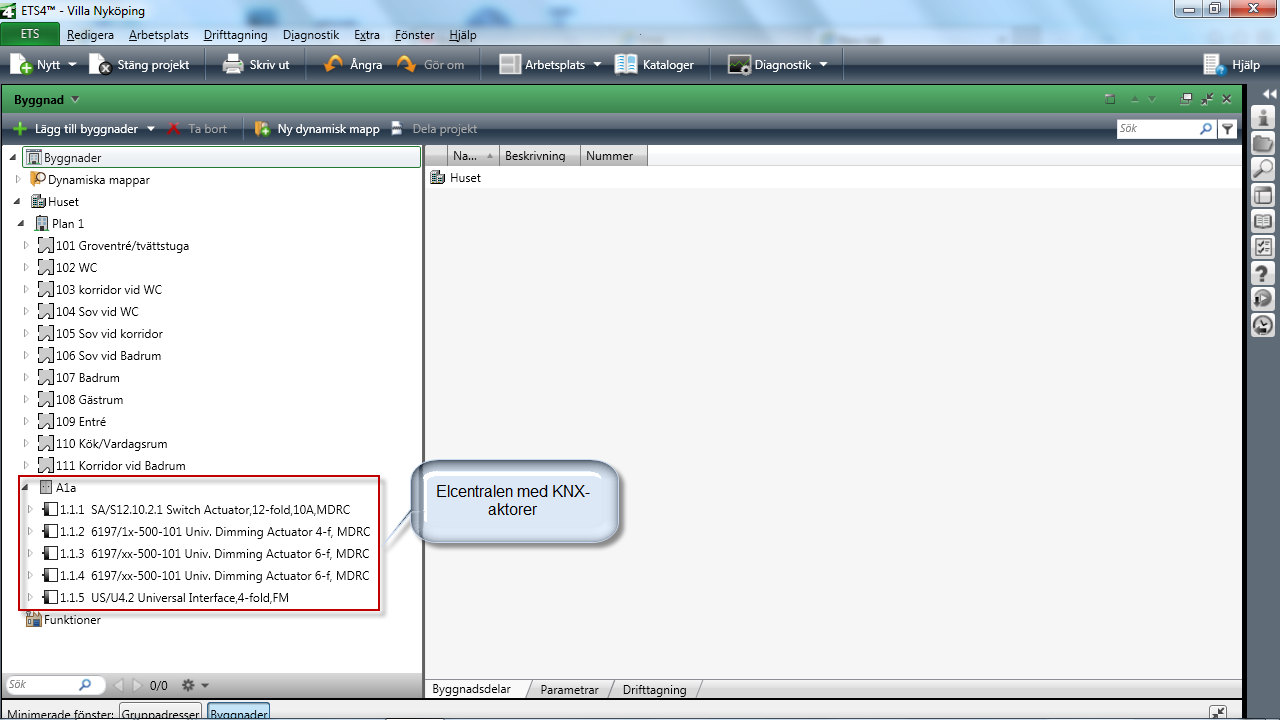Open the dropdown arrow next to Nytt
Viewport: 1280px width, 720px height.
tap(71, 65)
